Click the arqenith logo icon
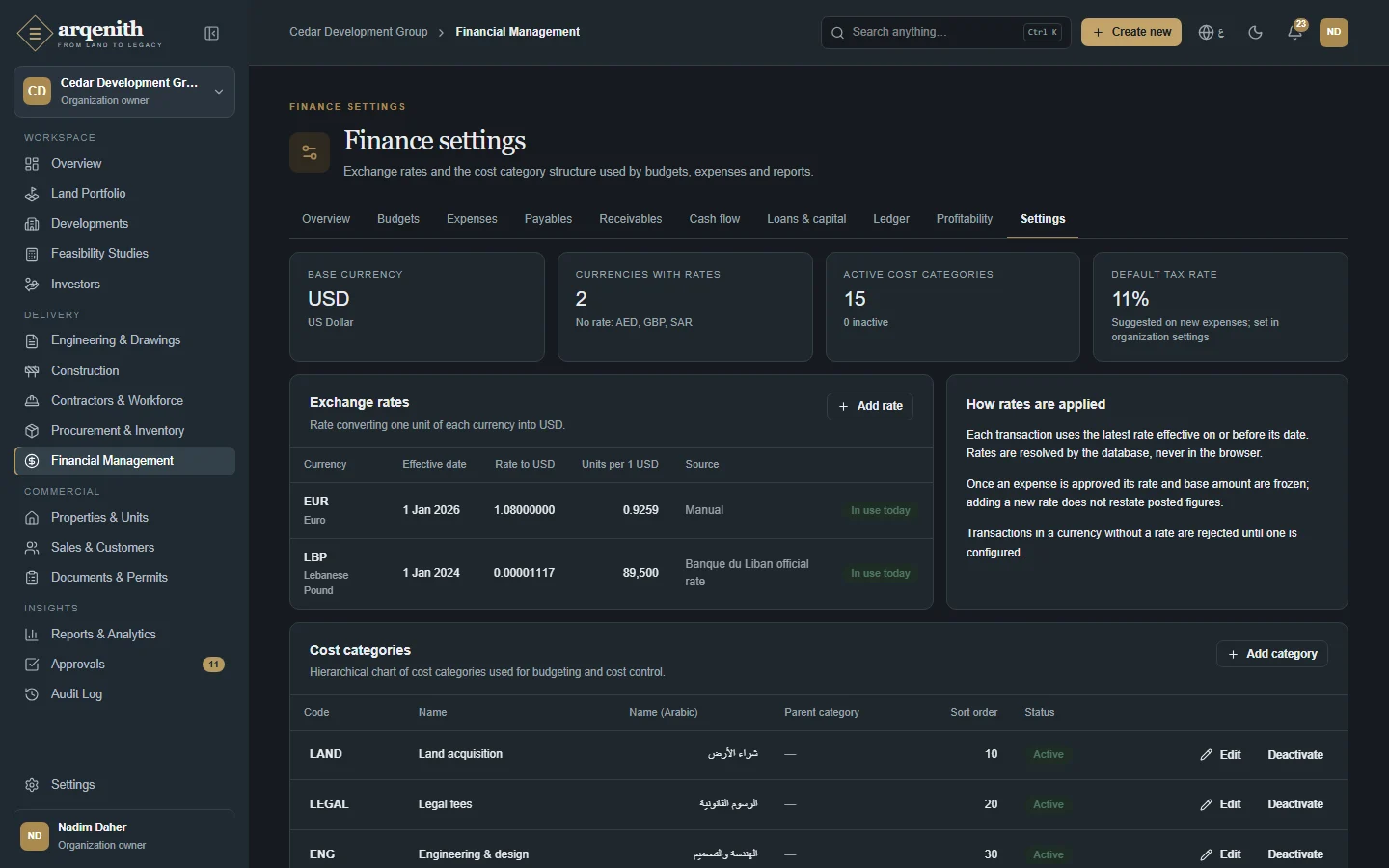 point(35,34)
